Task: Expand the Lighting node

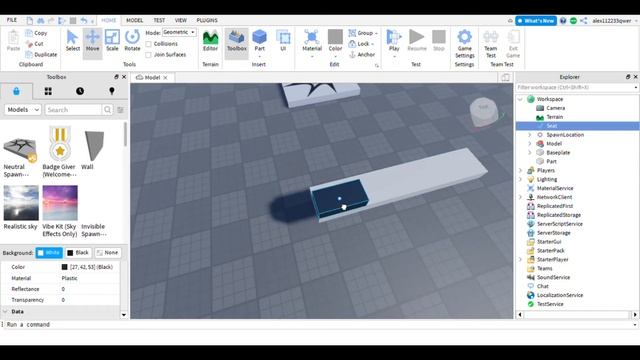Action: pyautogui.click(x=520, y=179)
